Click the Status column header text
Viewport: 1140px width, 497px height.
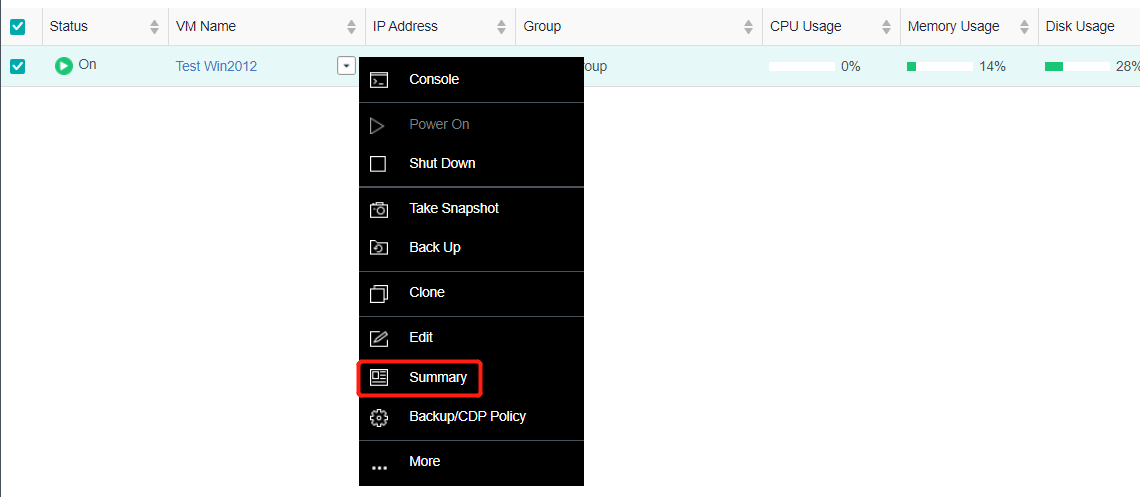[68, 27]
